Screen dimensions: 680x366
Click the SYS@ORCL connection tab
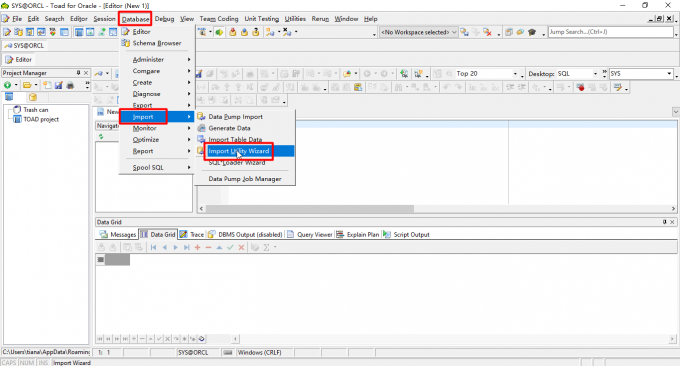point(24,46)
